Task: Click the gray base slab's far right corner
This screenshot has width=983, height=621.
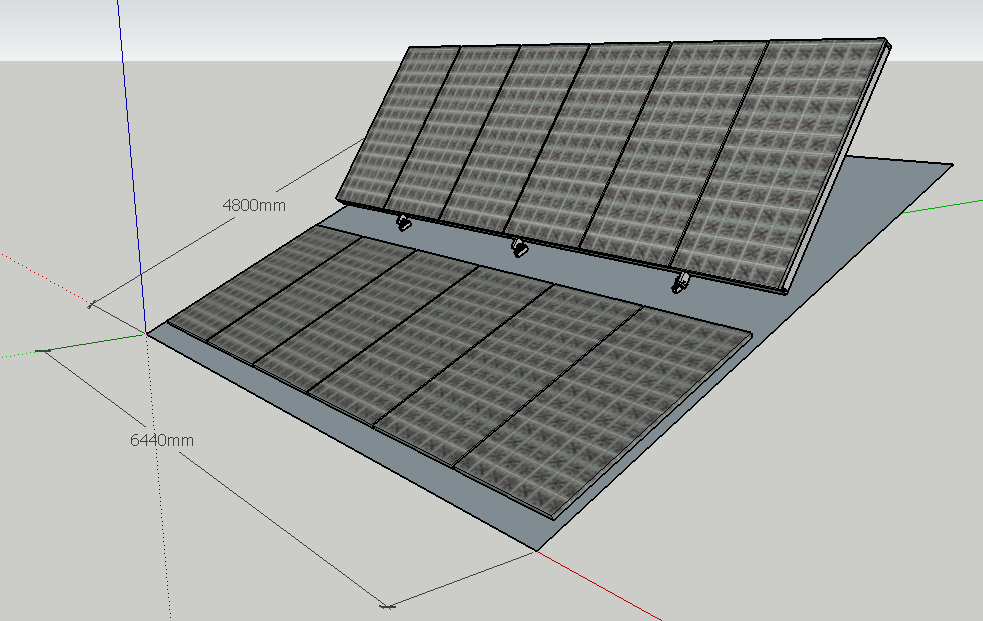Action: click(x=950, y=164)
